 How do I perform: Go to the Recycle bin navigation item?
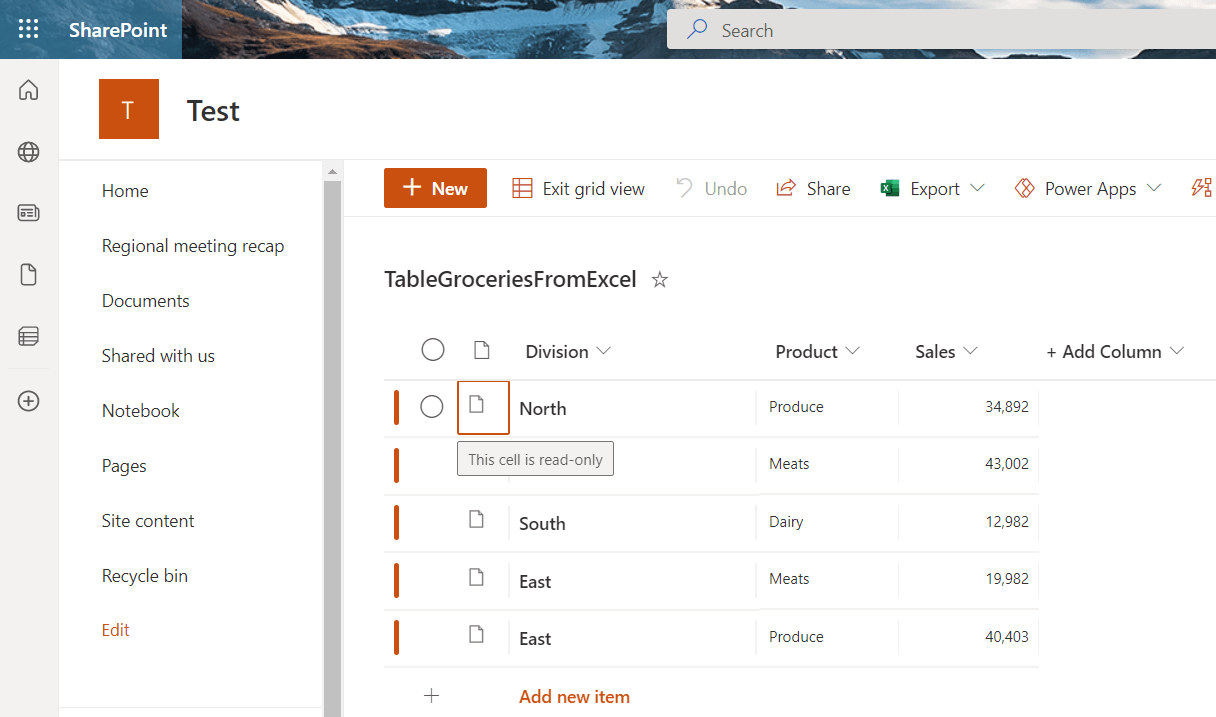pyautogui.click(x=145, y=575)
